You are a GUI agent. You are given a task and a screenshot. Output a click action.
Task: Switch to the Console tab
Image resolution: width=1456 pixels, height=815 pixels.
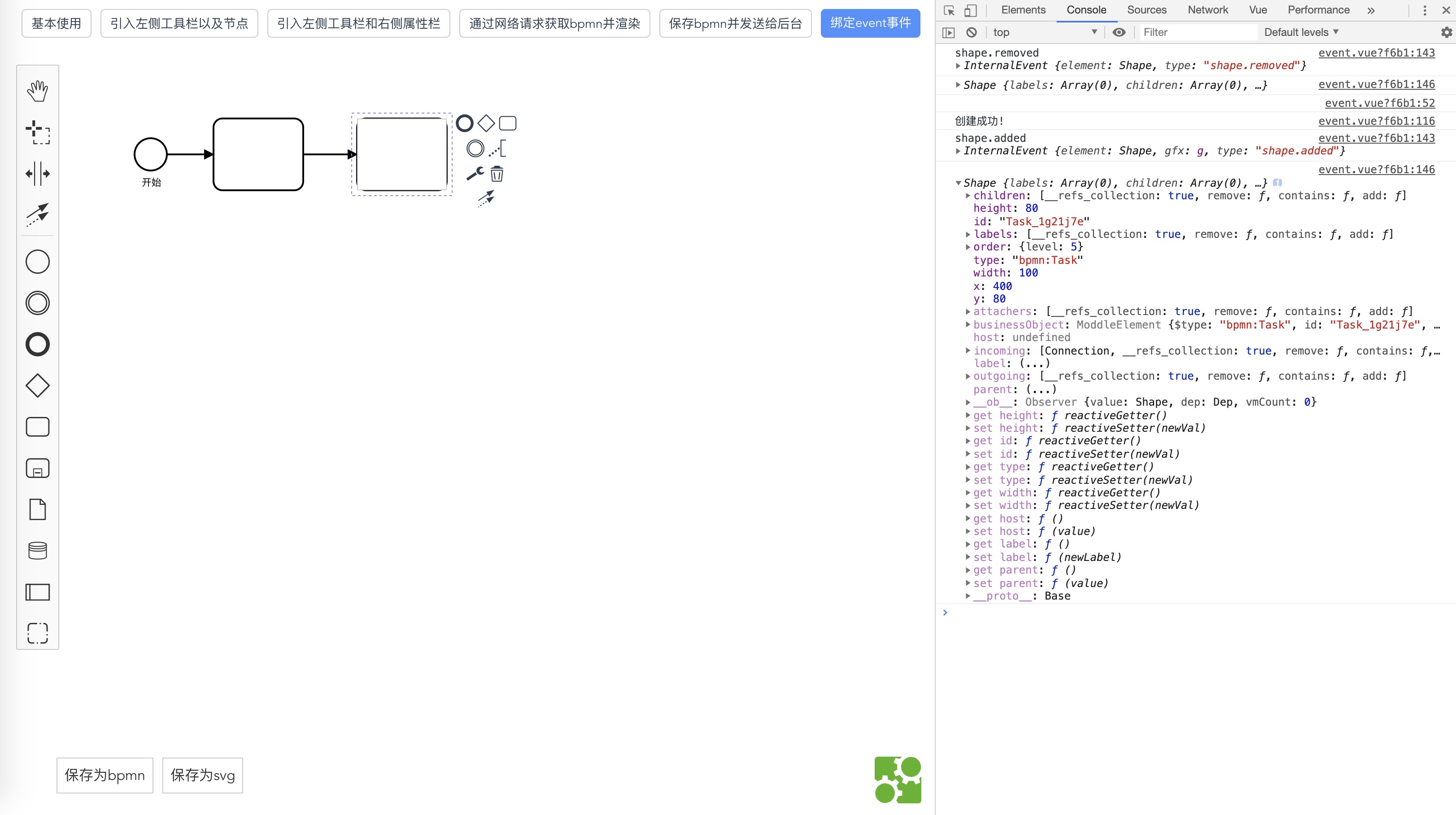point(1086,9)
